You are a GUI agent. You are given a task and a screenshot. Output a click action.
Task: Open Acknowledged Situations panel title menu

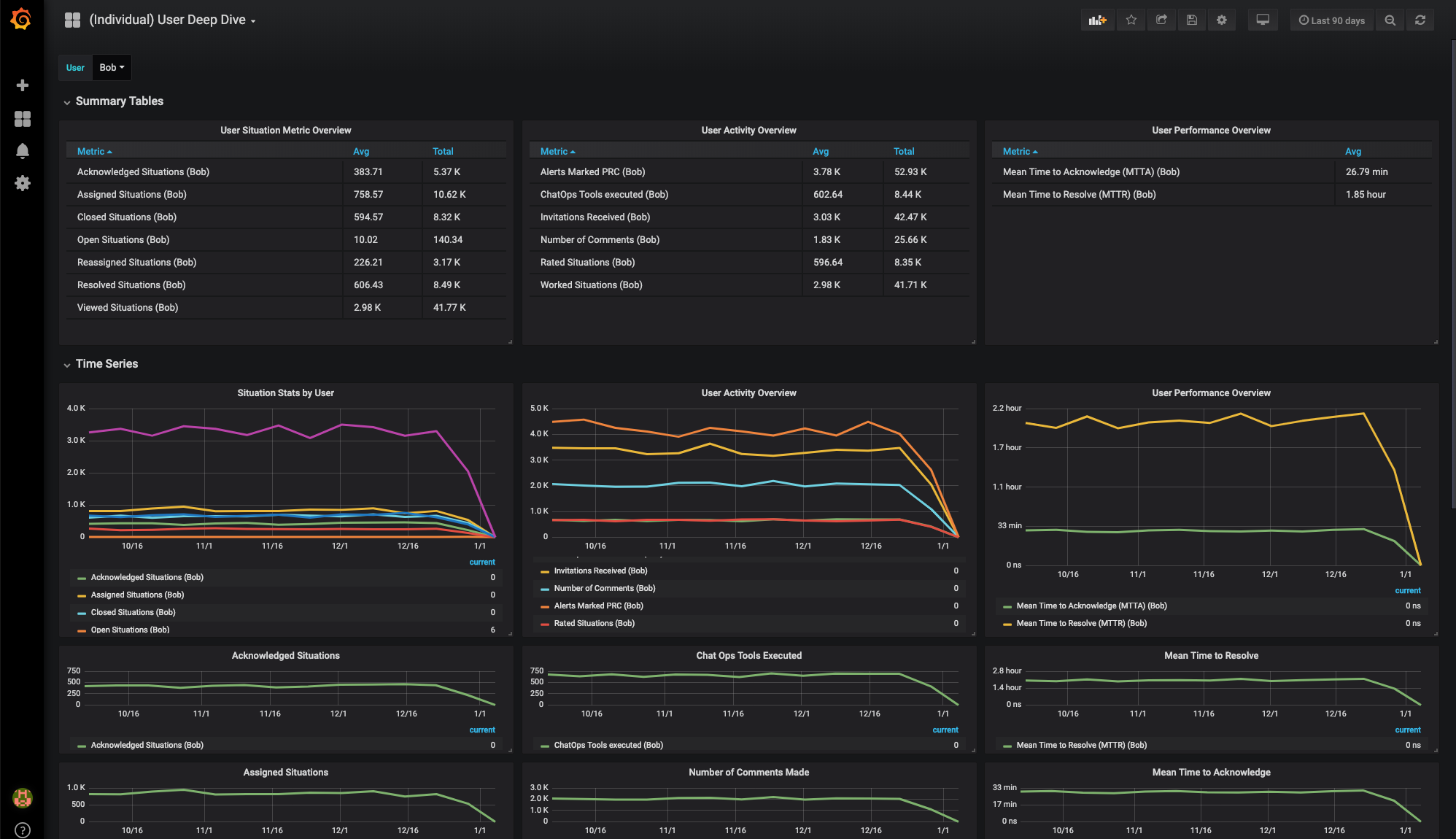286,656
